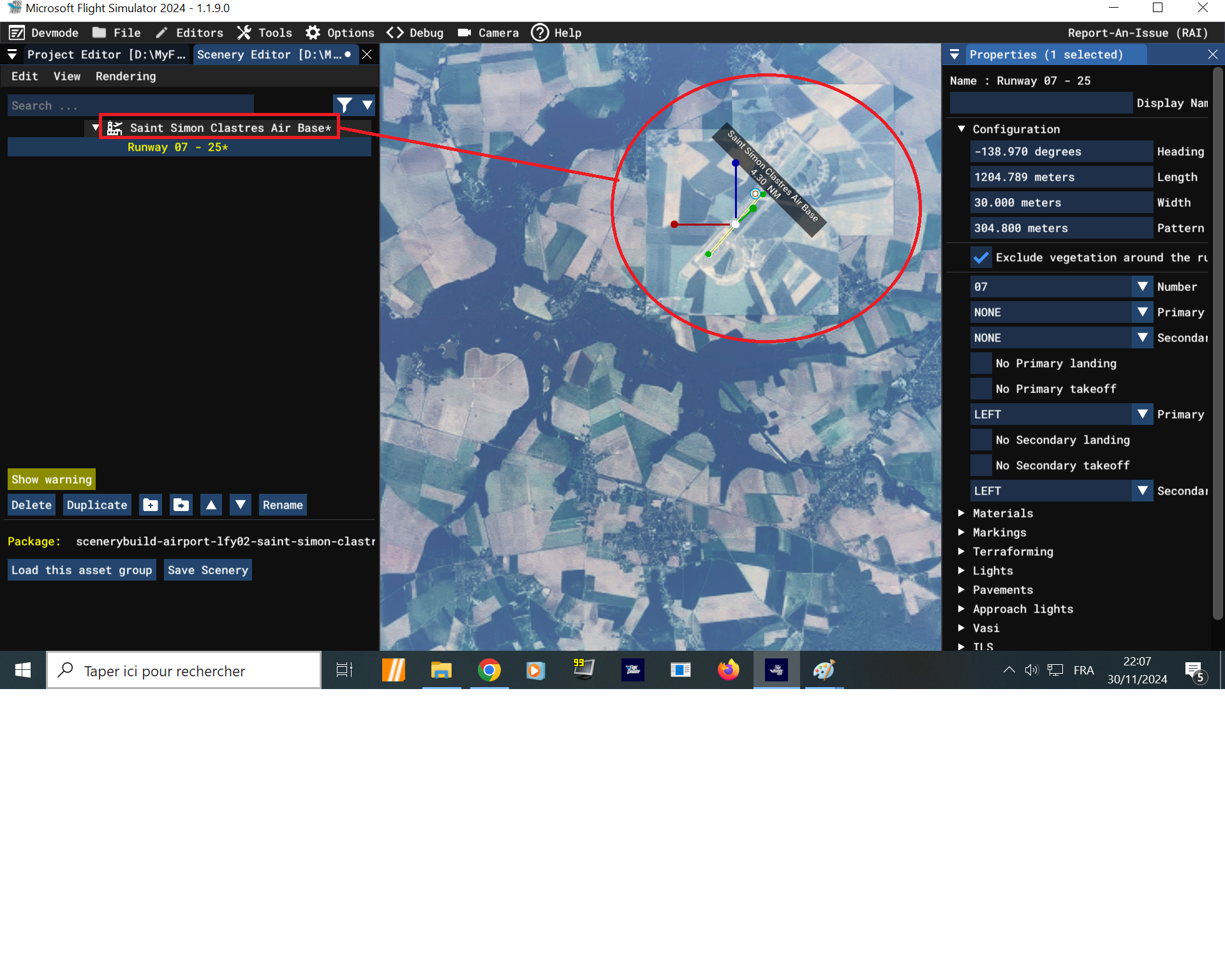Enable the No Secondary takeoff checkbox
This screenshot has height=980, width=1225.
pyautogui.click(x=981, y=466)
